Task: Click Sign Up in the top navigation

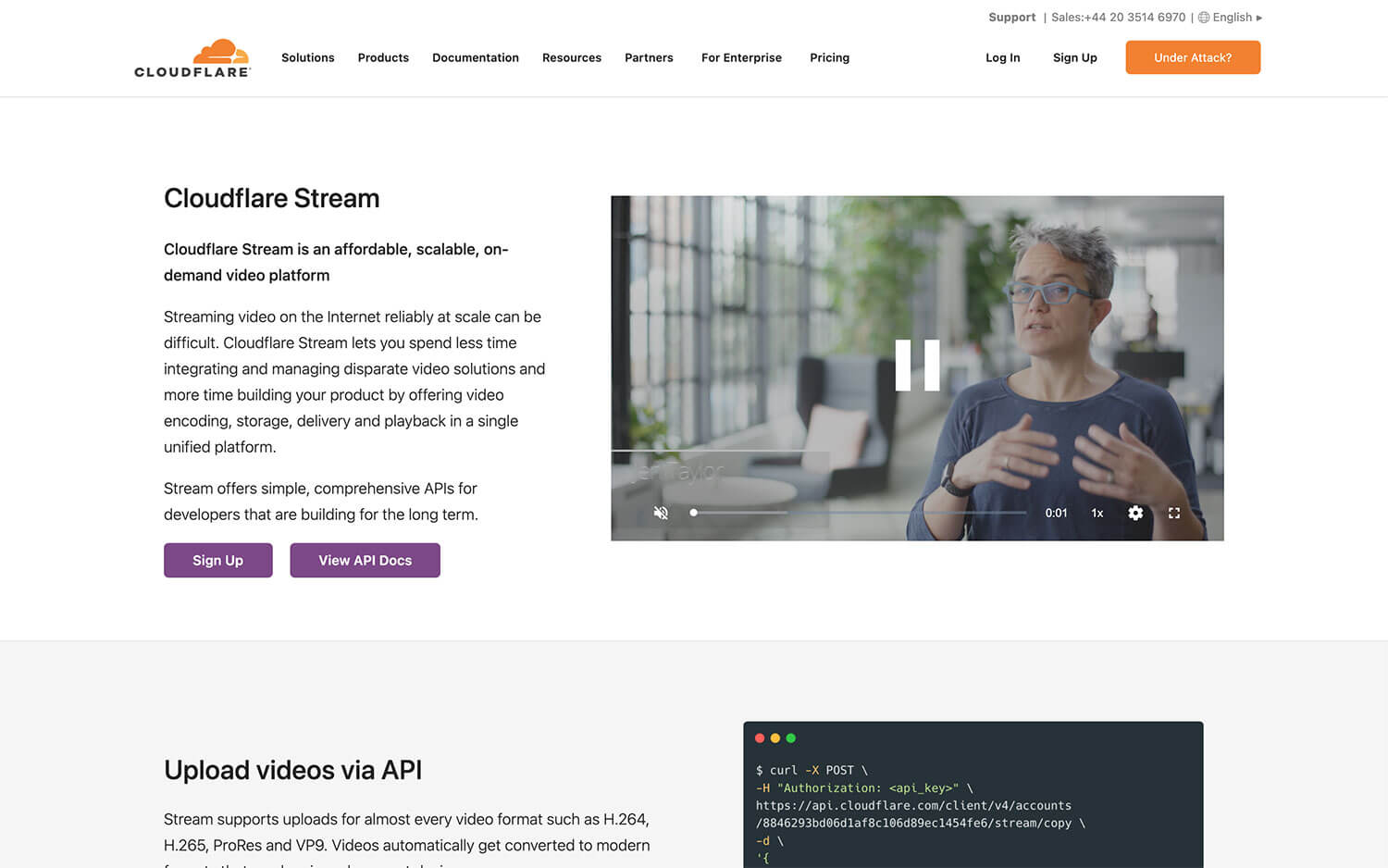Action: pyautogui.click(x=1075, y=57)
